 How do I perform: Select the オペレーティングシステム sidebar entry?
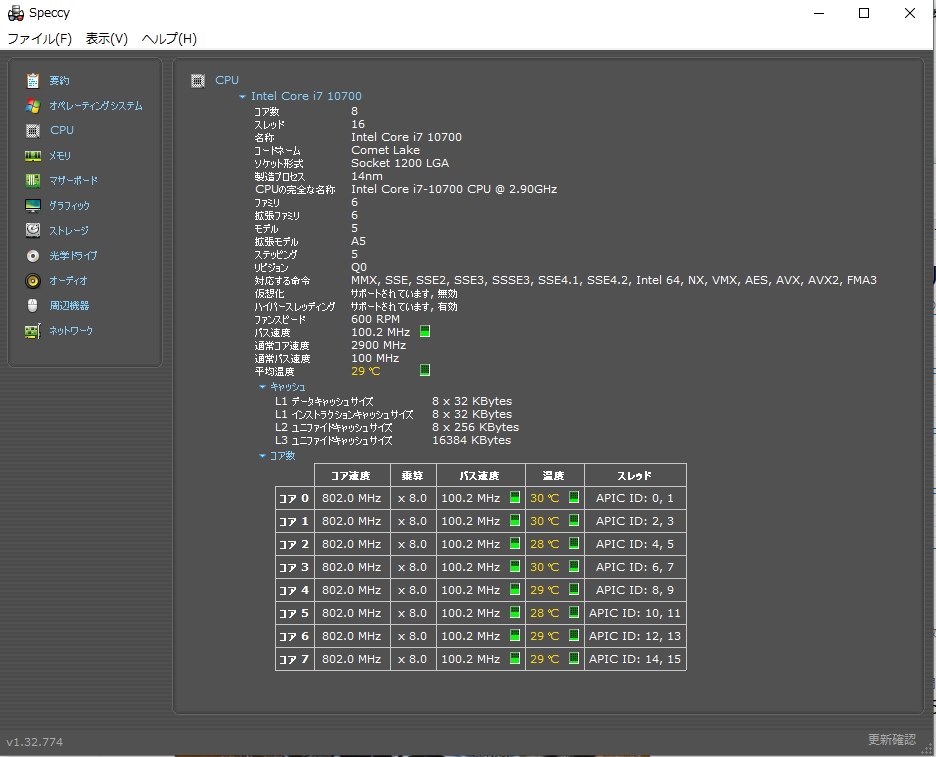point(33,105)
